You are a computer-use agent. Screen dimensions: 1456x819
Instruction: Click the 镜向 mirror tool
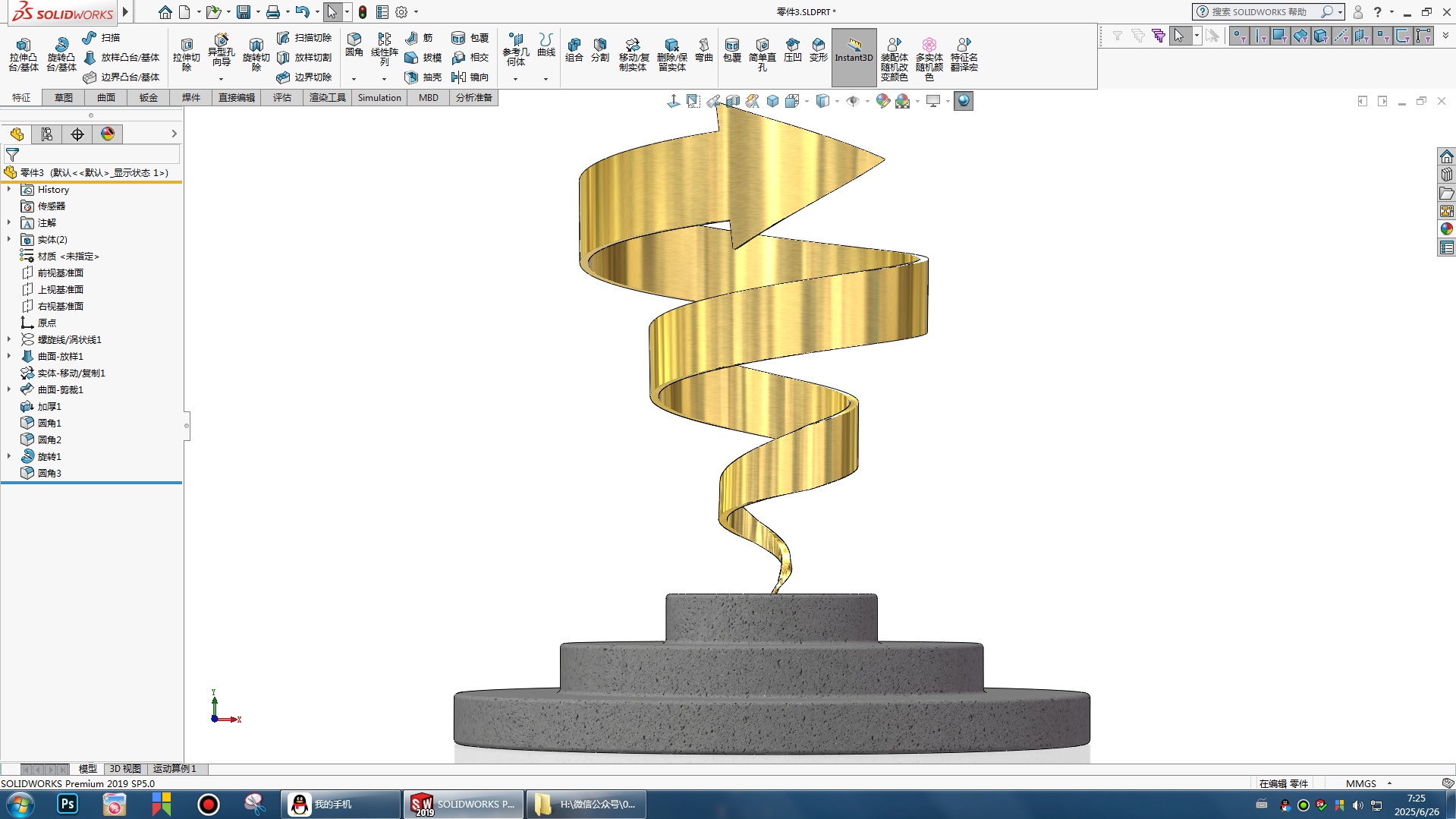[x=470, y=77]
